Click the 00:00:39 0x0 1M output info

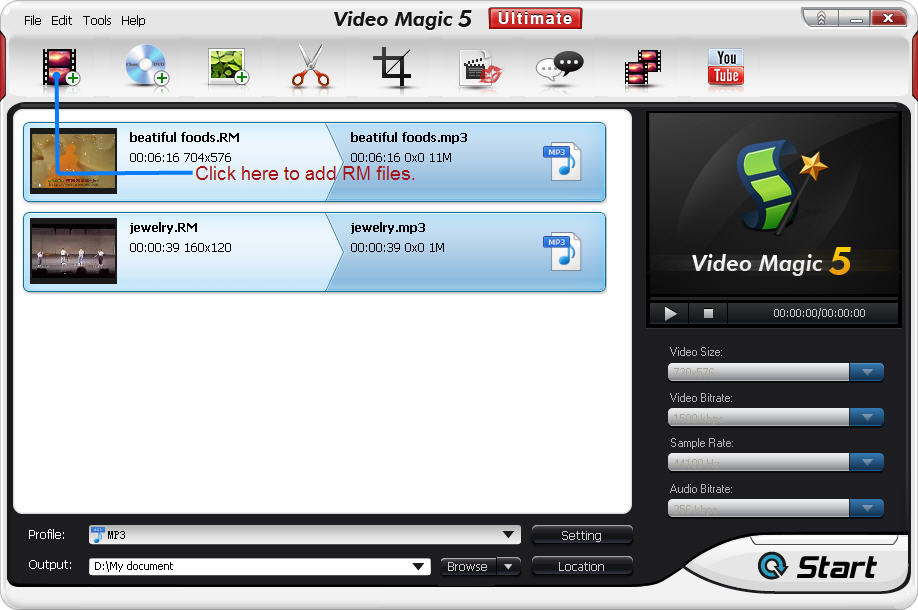coord(398,248)
